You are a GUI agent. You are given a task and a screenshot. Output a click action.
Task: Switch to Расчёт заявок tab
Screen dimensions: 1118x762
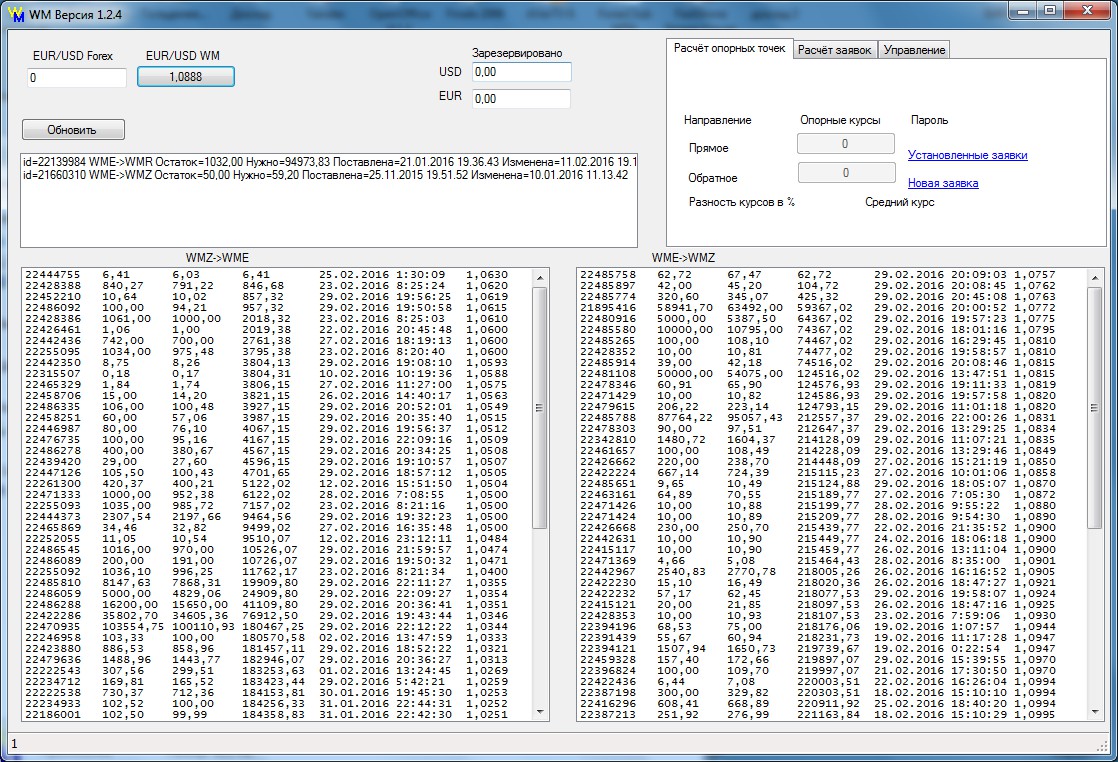pyautogui.click(x=834, y=50)
